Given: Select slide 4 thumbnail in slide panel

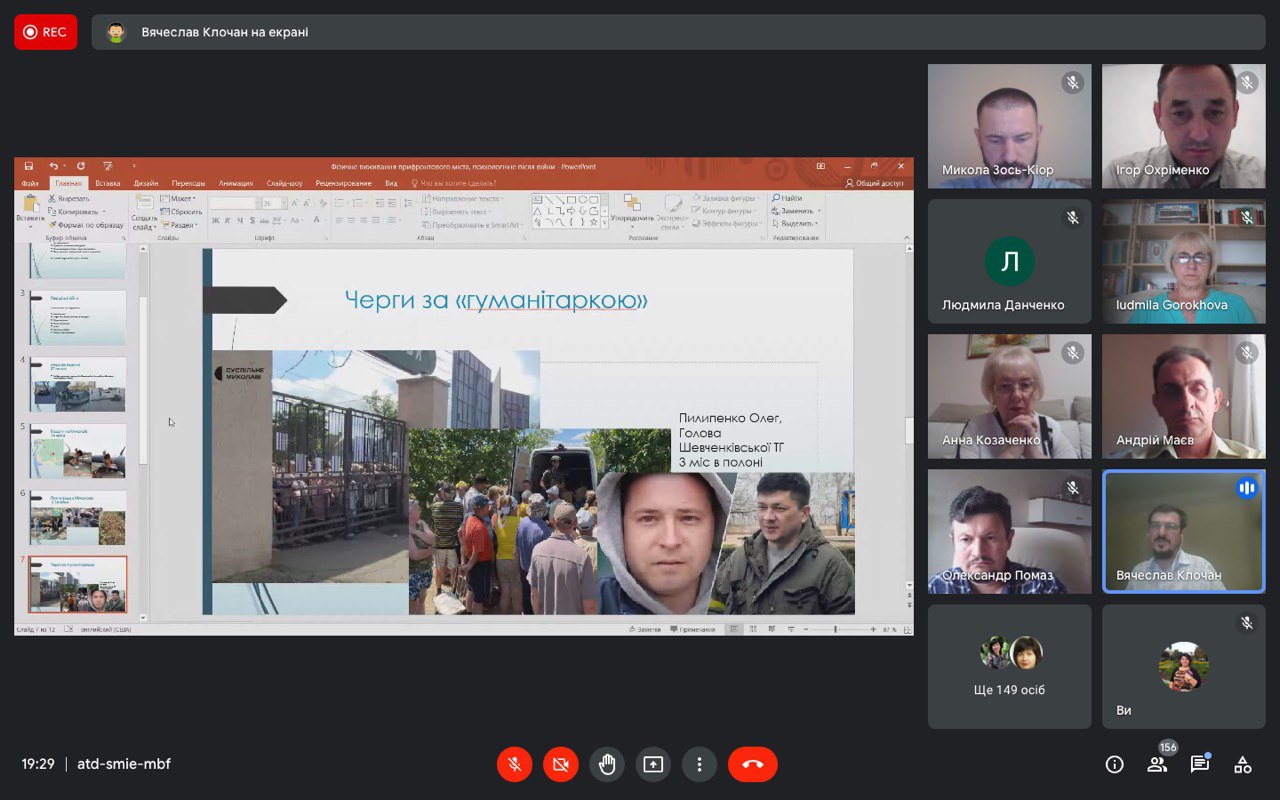Looking at the screenshot, I should point(78,384).
